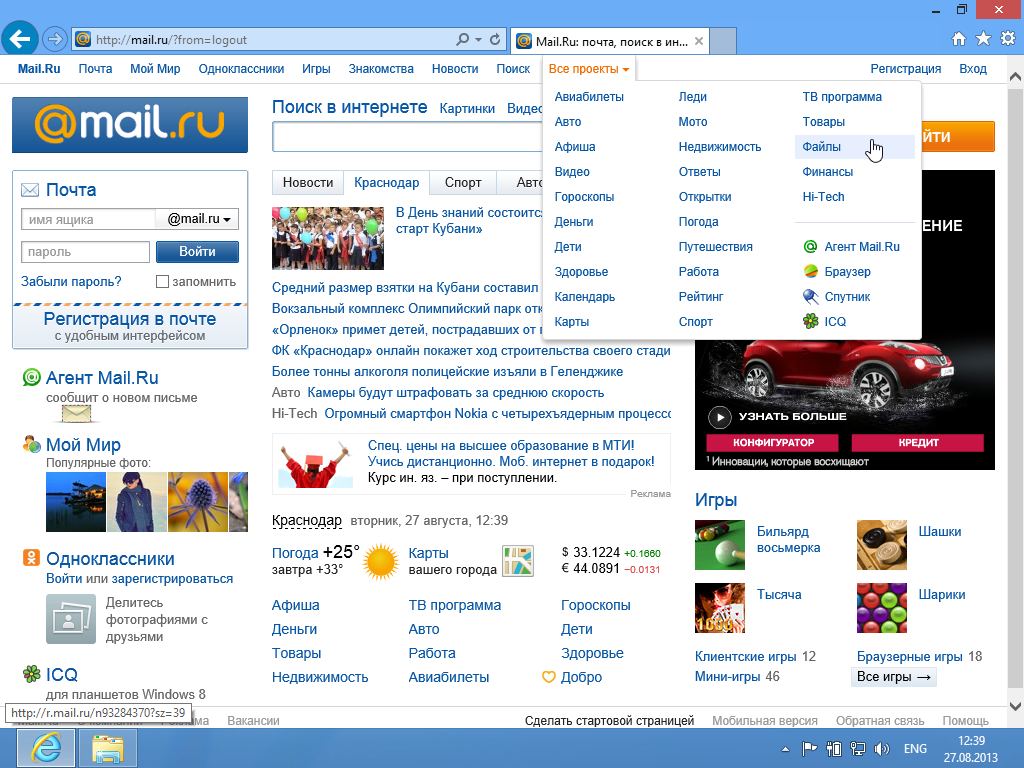Viewport: 1024px width, 768px height.
Task: Click the Спутник icon in the projects menu
Action: pos(810,296)
